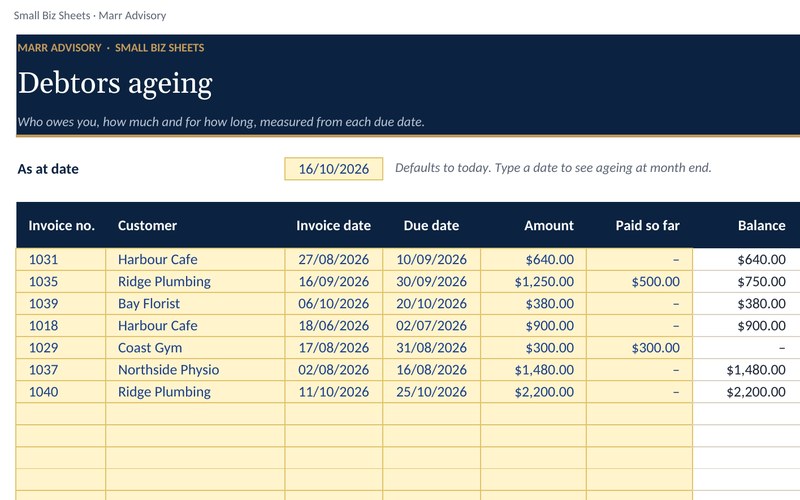Select due date 25/10/2026

pyautogui.click(x=432, y=391)
